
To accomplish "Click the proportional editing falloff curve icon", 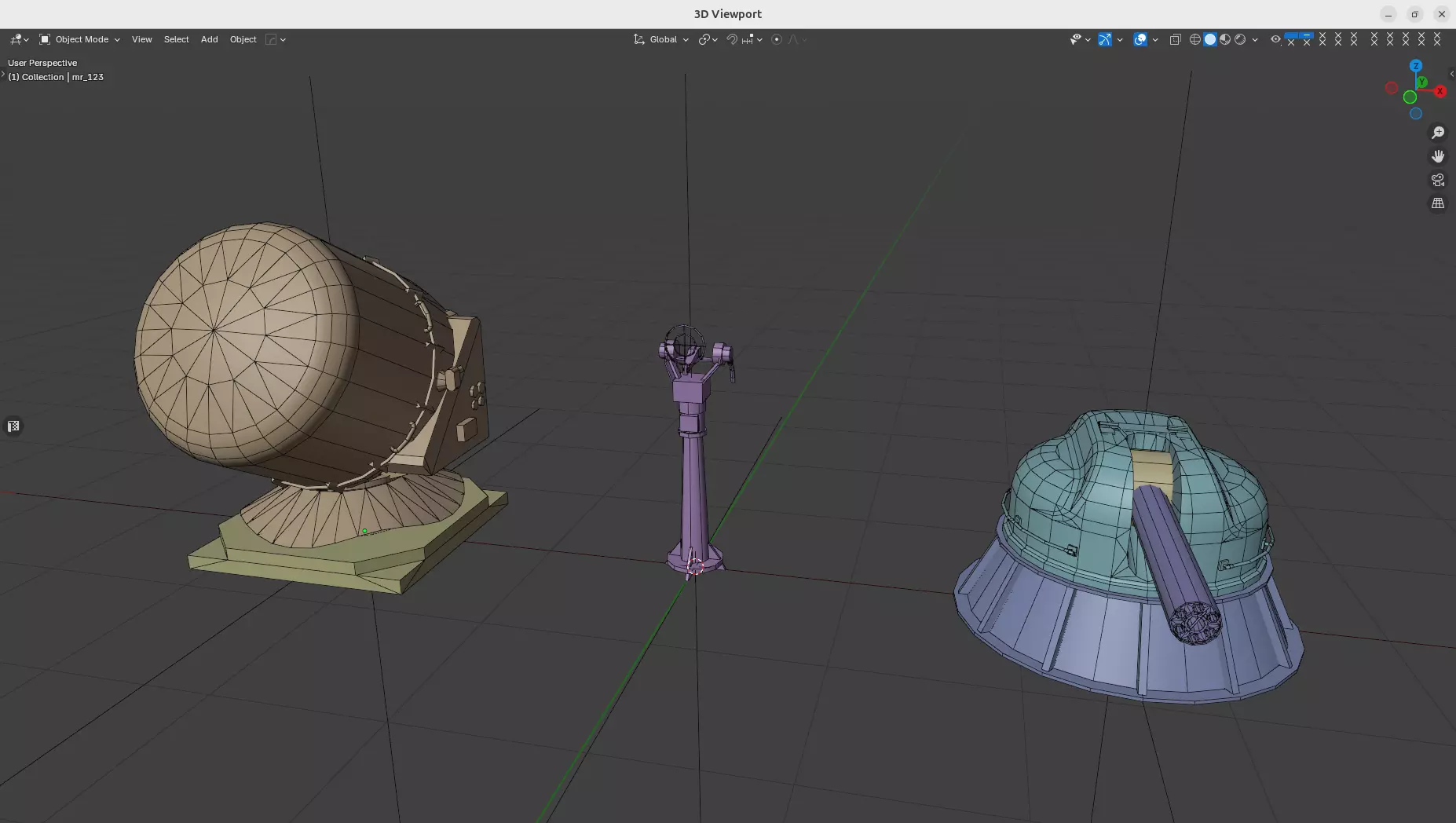I will [793, 39].
